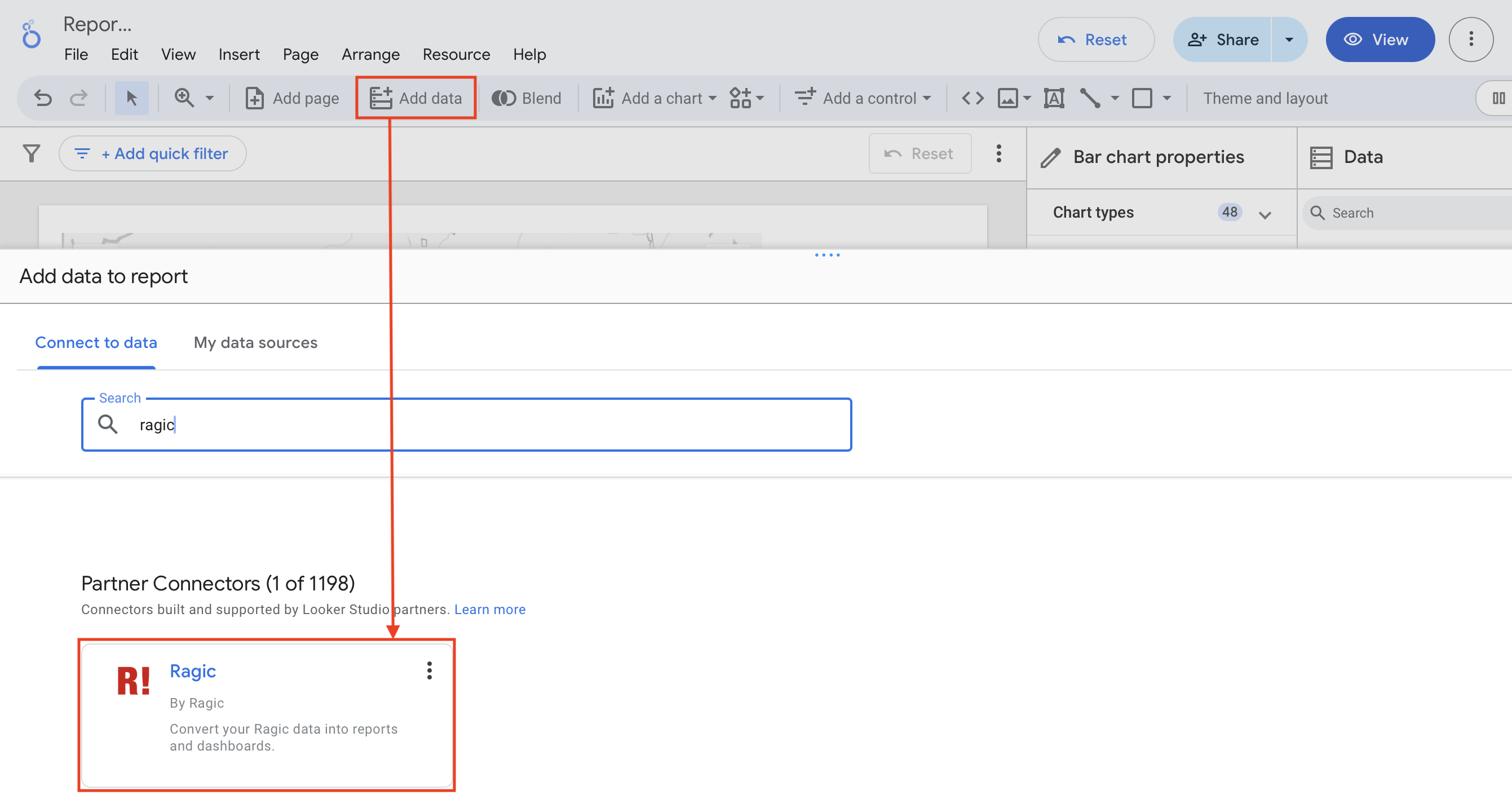Open the Insert menu
Screen dimensions: 1512x812
coord(239,55)
